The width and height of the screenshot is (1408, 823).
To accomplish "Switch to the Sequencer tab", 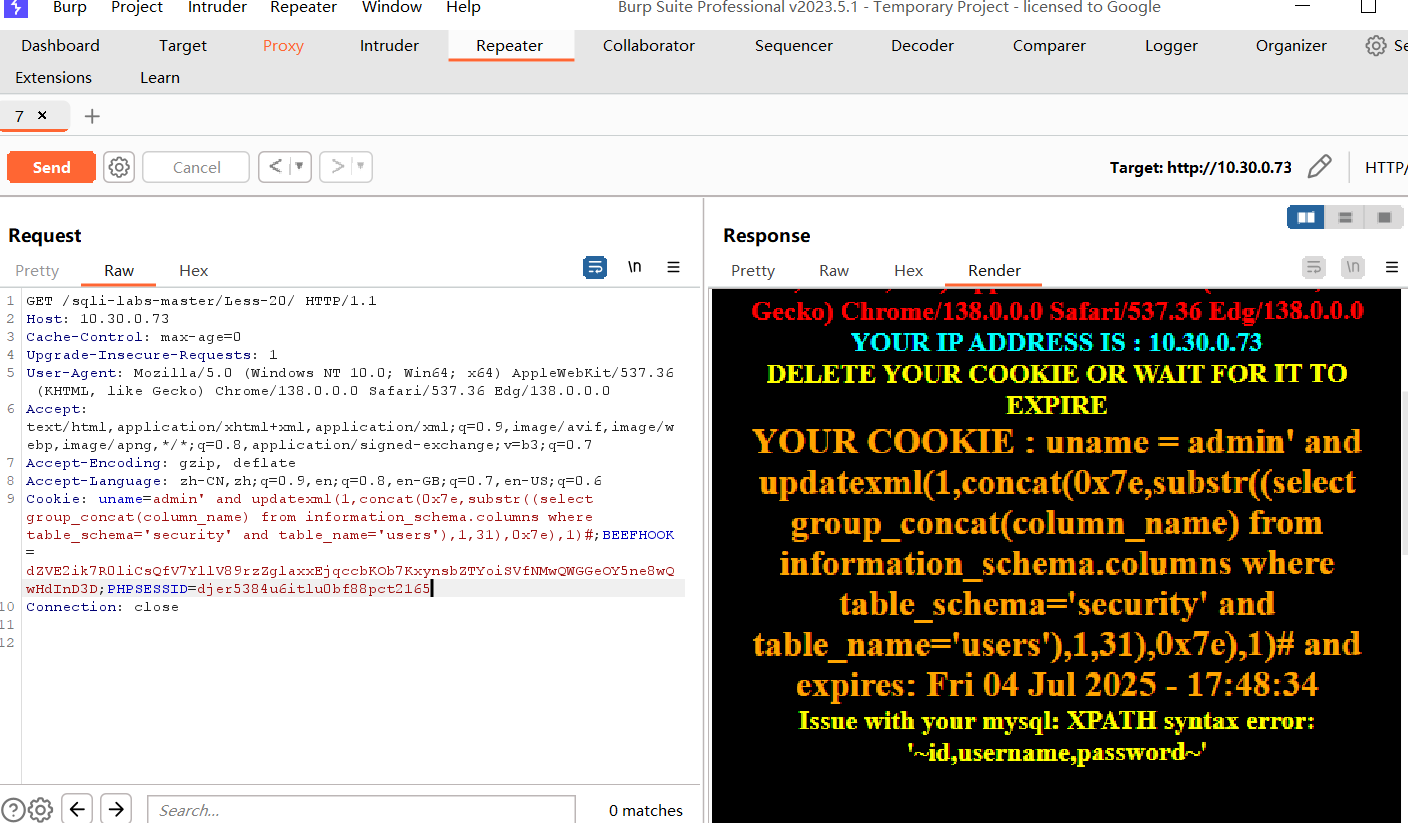I will [x=794, y=46].
